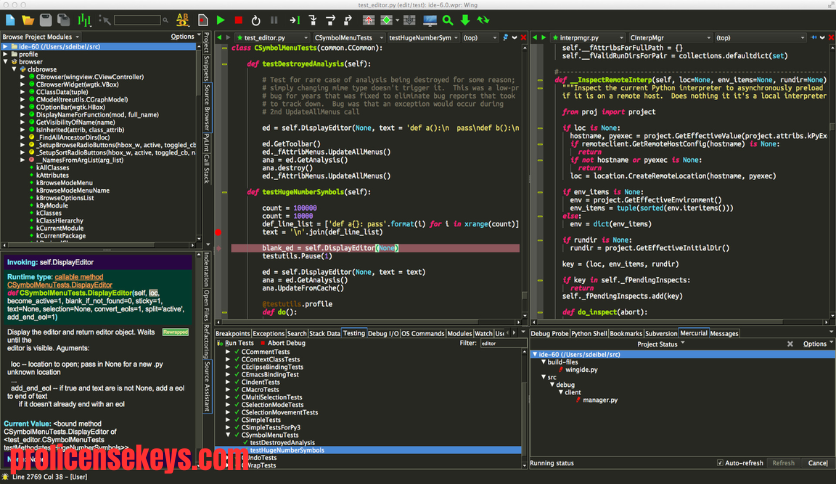The height and width of the screenshot is (484, 836).
Task: Stop debugging with the red square icon
Action: (x=238, y=20)
